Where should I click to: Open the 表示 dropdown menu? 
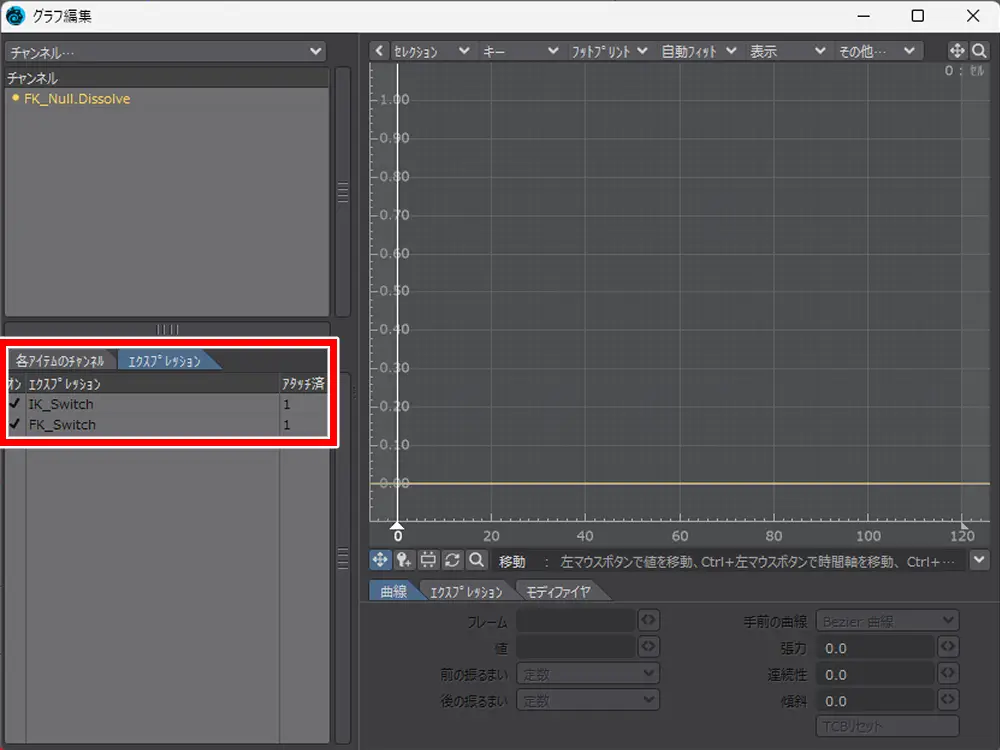787,51
